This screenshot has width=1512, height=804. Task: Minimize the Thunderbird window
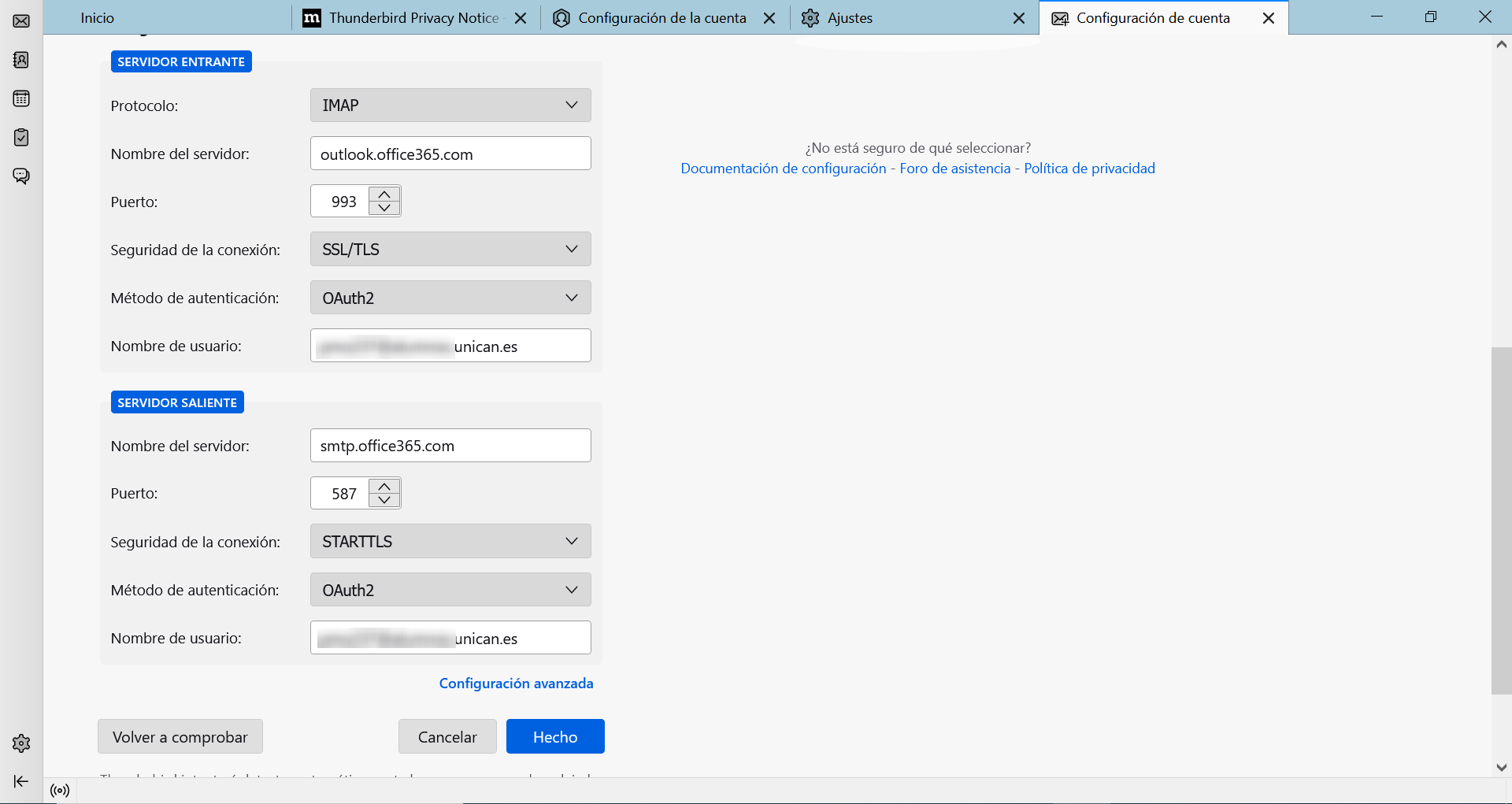pyautogui.click(x=1377, y=17)
